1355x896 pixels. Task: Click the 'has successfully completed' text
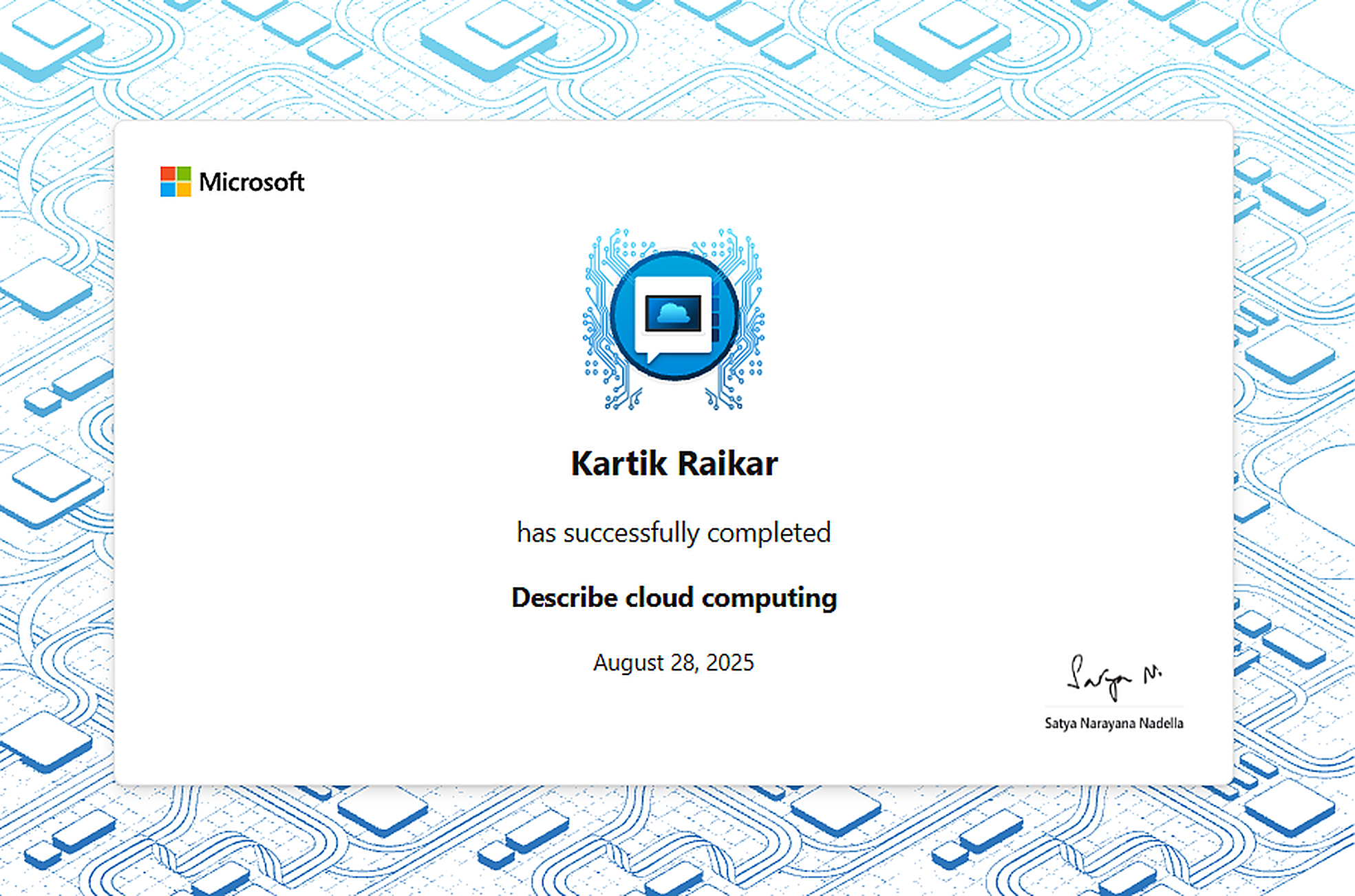click(x=674, y=533)
